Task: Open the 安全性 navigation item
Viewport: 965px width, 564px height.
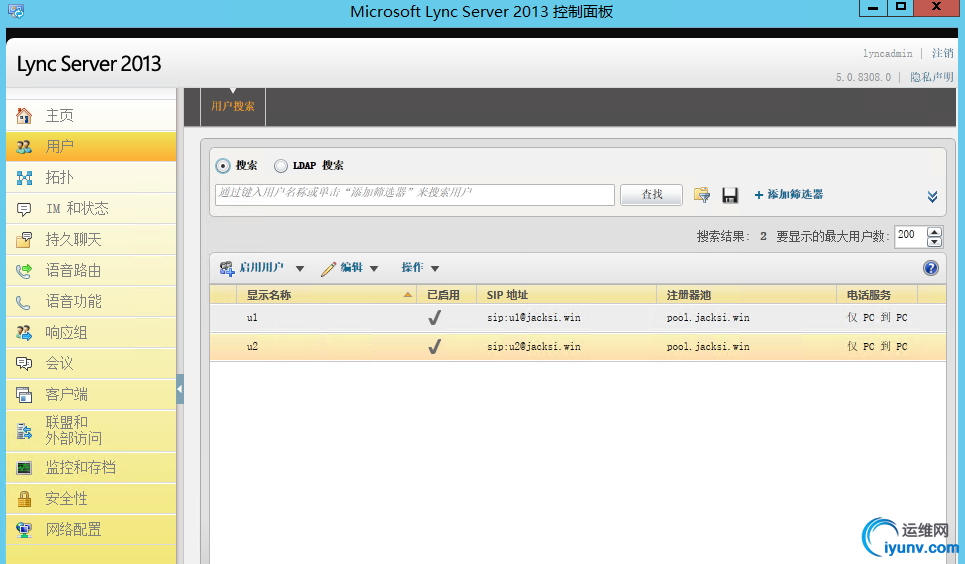Action: click(x=91, y=499)
